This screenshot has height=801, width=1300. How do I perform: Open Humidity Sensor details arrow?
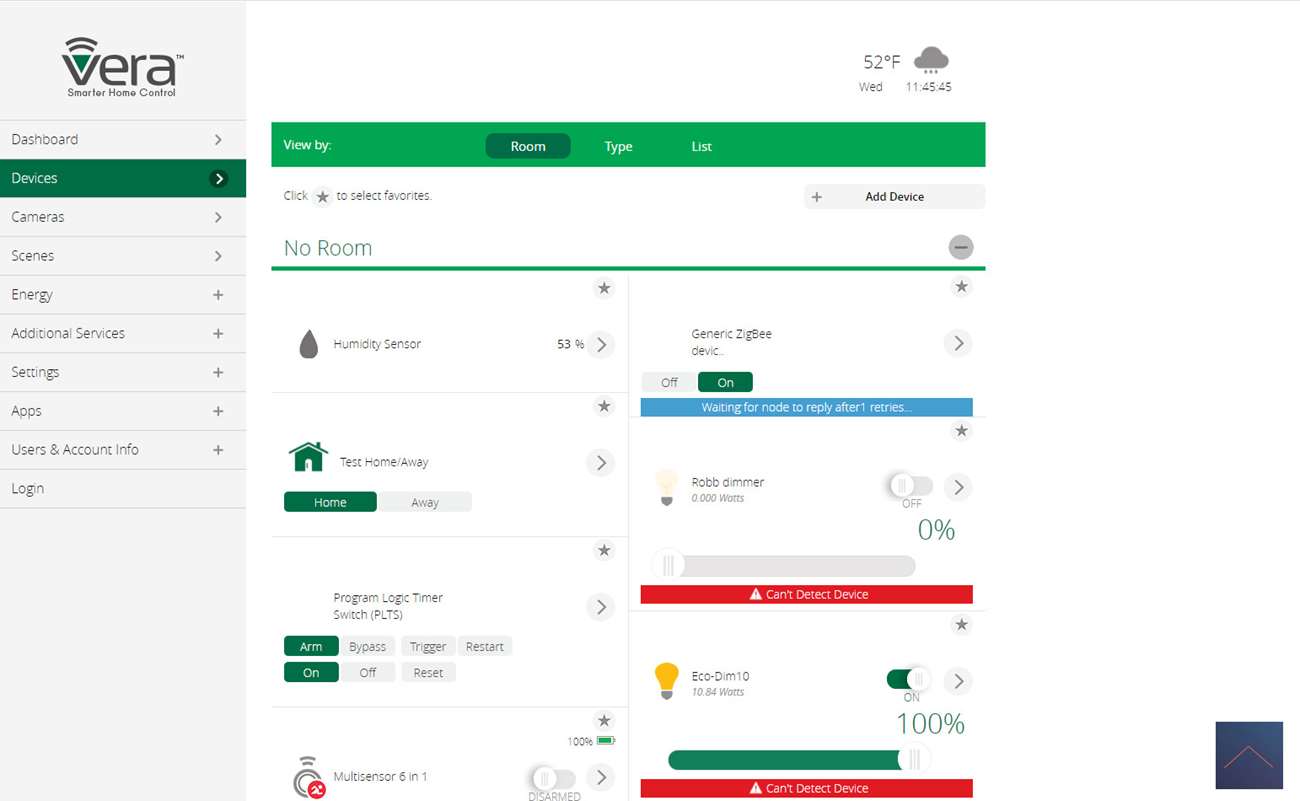[x=601, y=344]
